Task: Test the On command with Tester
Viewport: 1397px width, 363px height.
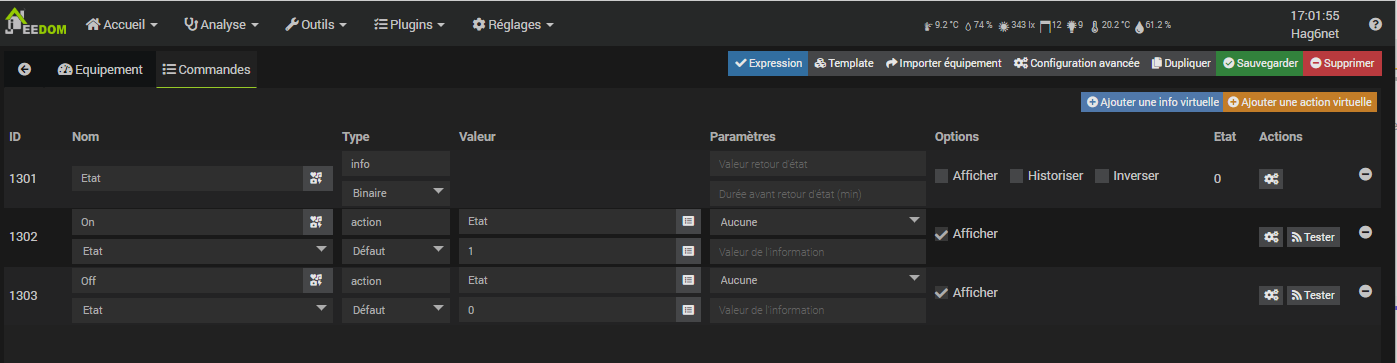Action: point(1313,237)
